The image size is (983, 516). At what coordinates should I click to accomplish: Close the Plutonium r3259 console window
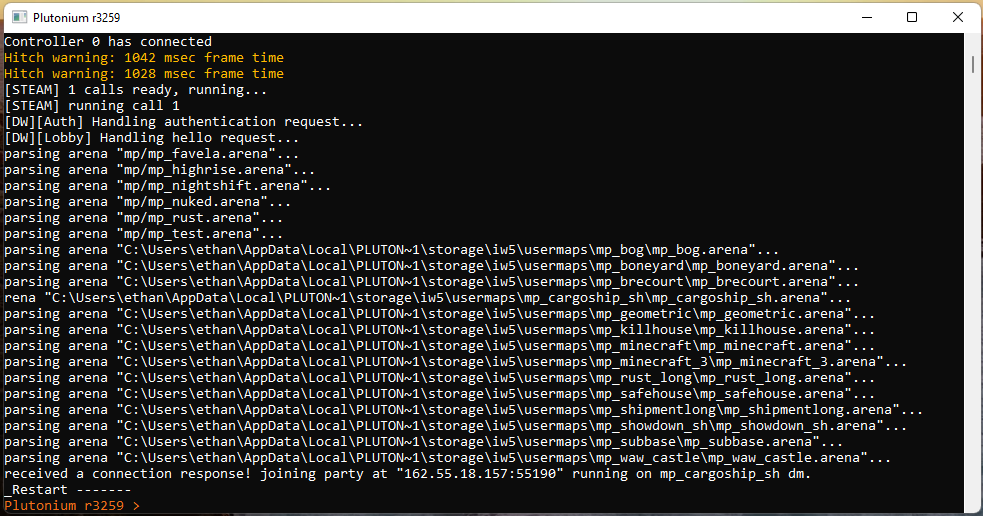(957, 17)
